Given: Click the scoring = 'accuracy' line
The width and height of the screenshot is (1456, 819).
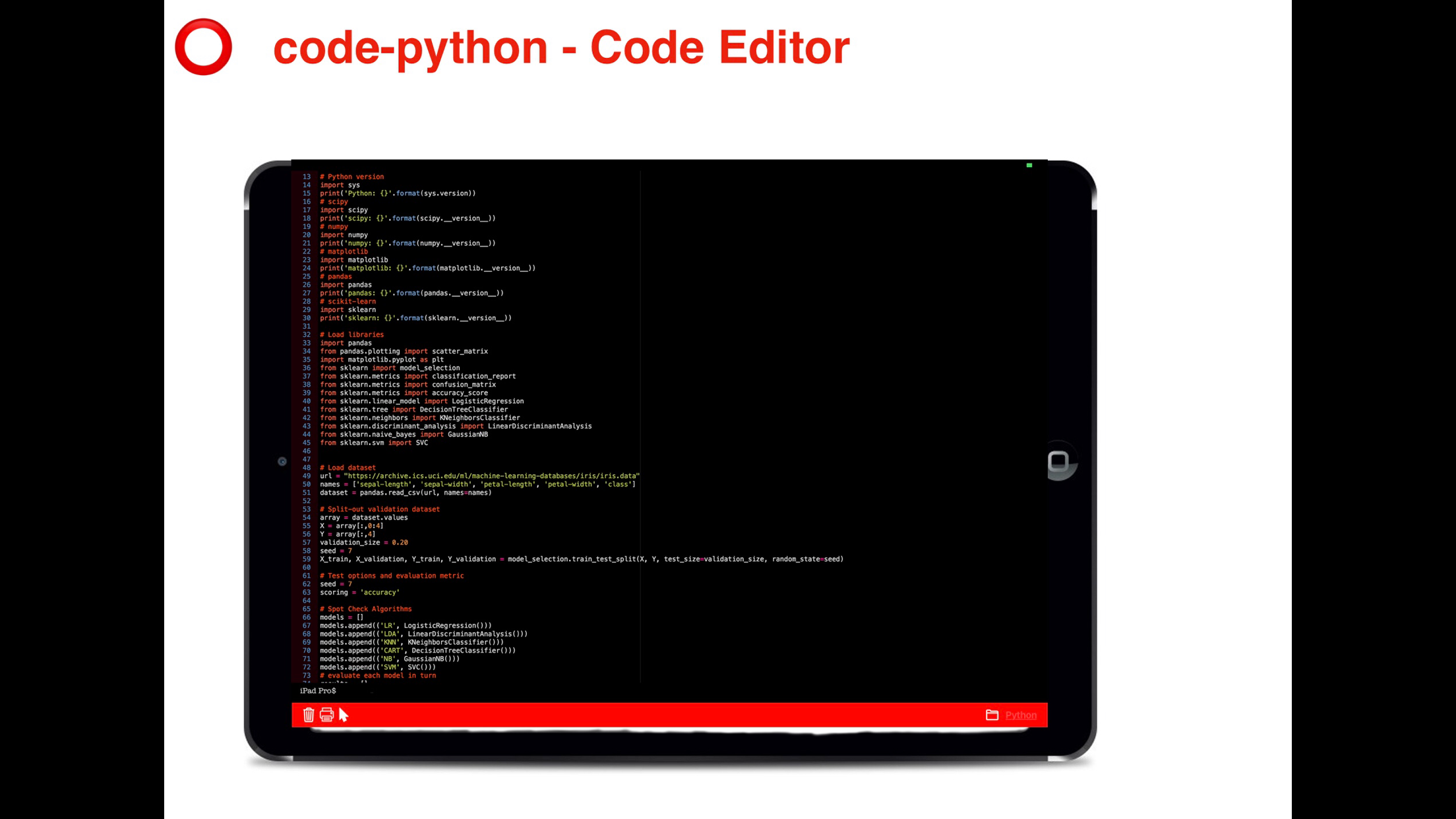Looking at the screenshot, I should [x=359, y=592].
